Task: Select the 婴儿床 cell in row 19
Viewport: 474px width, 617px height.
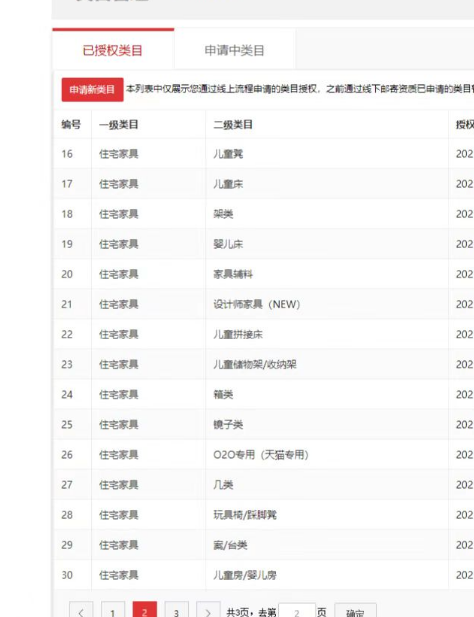Action: 228,244
